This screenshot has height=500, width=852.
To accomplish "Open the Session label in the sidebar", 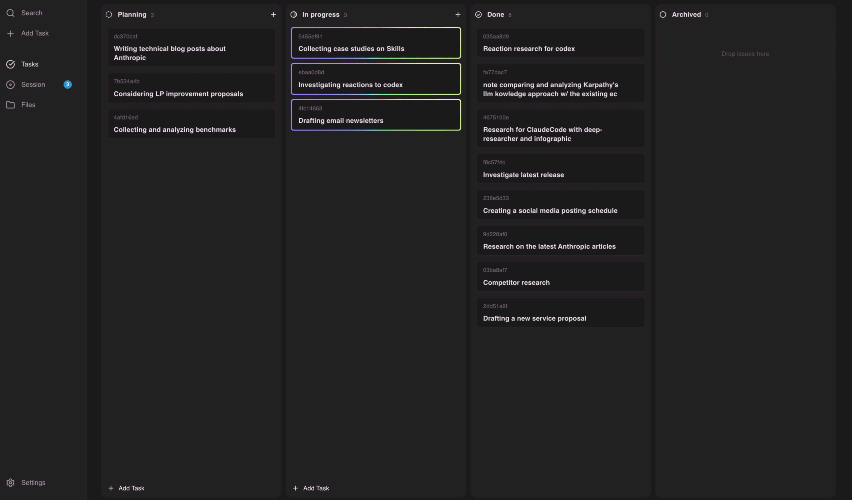I will point(33,84).
